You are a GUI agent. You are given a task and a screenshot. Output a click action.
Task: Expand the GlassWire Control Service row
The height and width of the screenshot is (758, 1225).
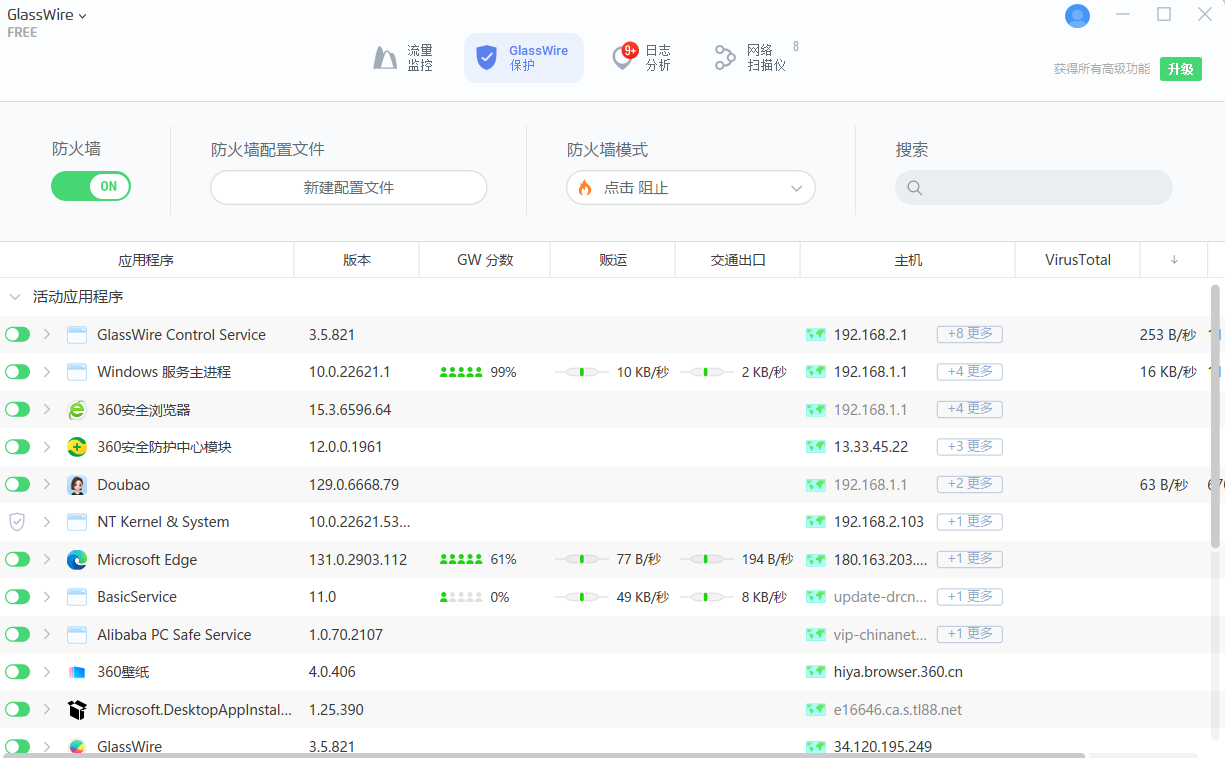(46, 333)
